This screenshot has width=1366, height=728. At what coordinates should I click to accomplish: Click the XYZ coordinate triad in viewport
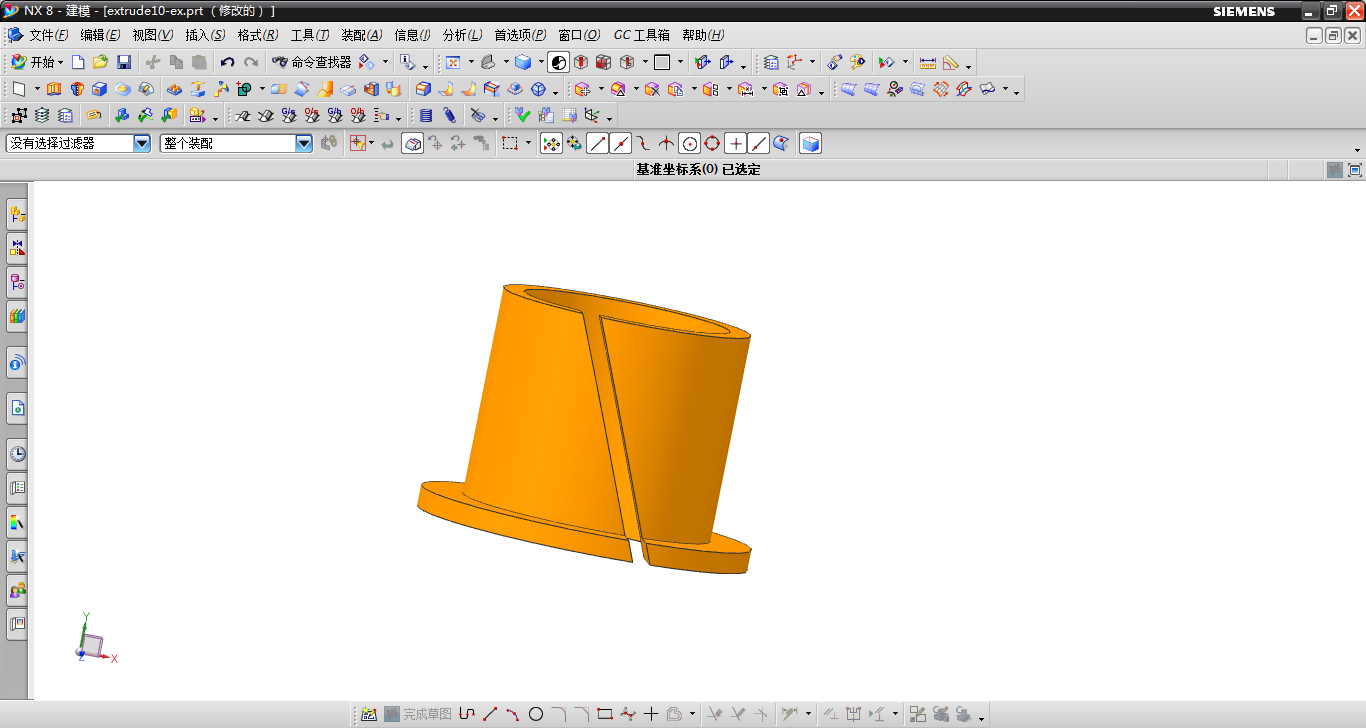95,640
